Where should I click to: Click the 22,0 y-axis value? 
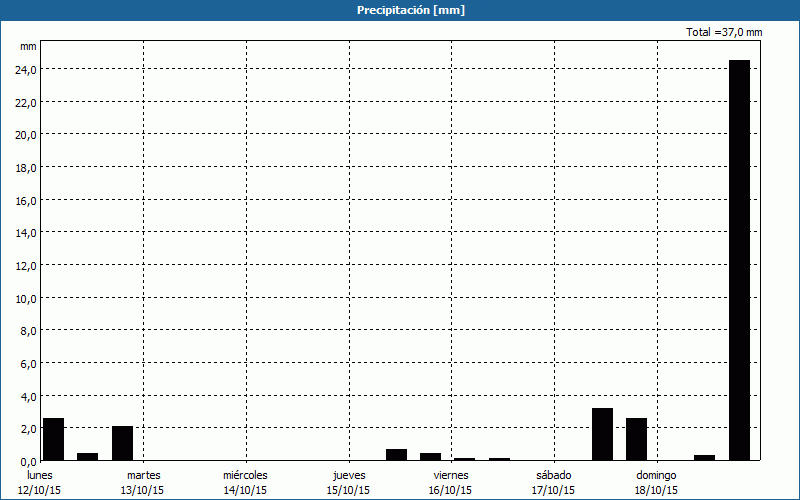[x=26, y=103]
